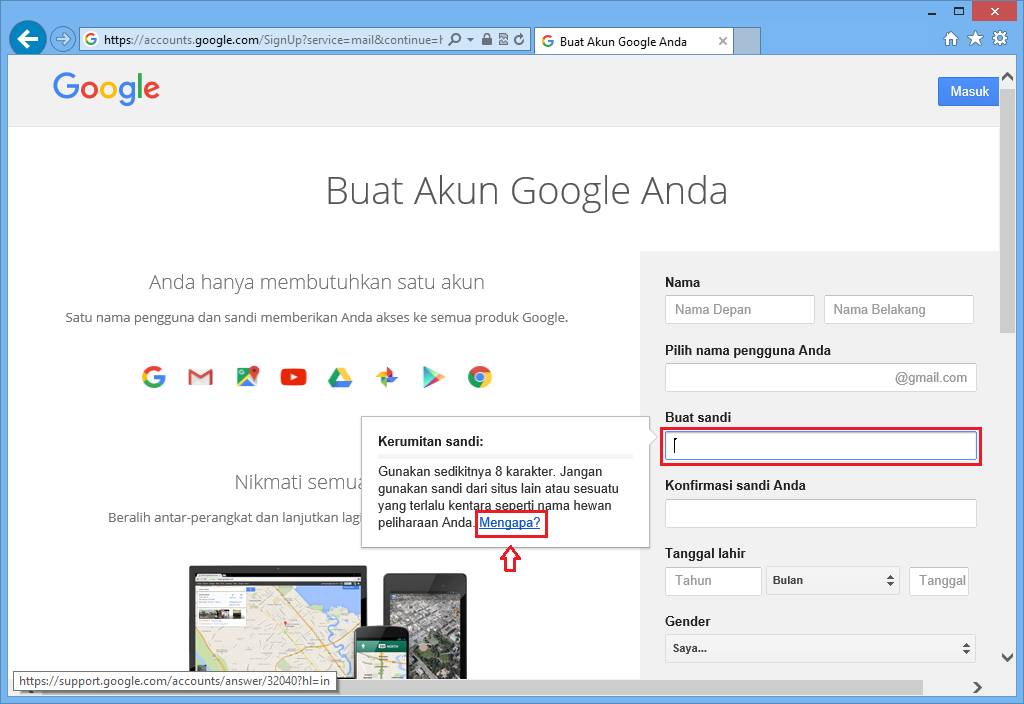Open browser Tools gear icon

[x=1000, y=39]
